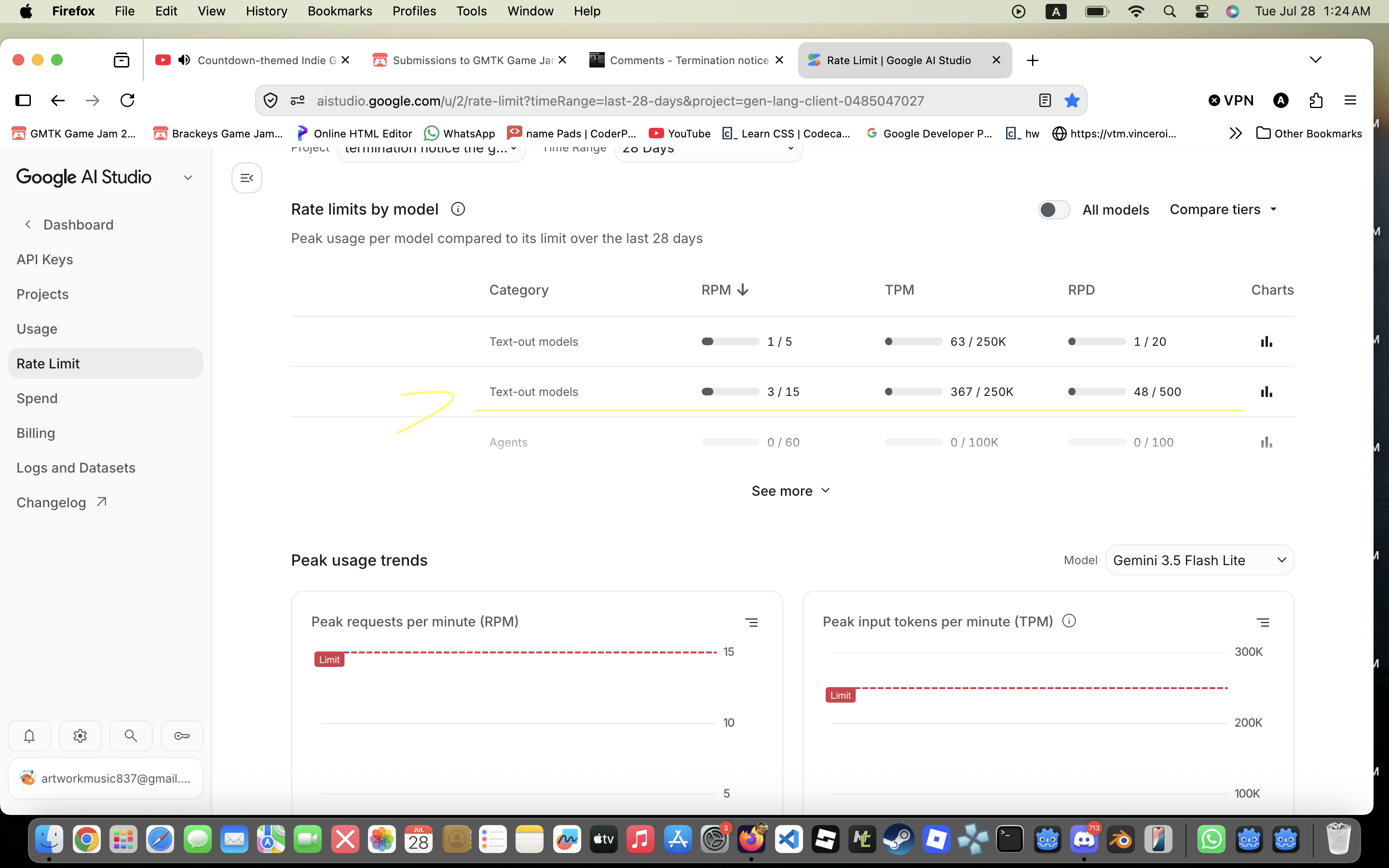
Task: Open the WhatsApp bookmark
Action: click(x=459, y=133)
